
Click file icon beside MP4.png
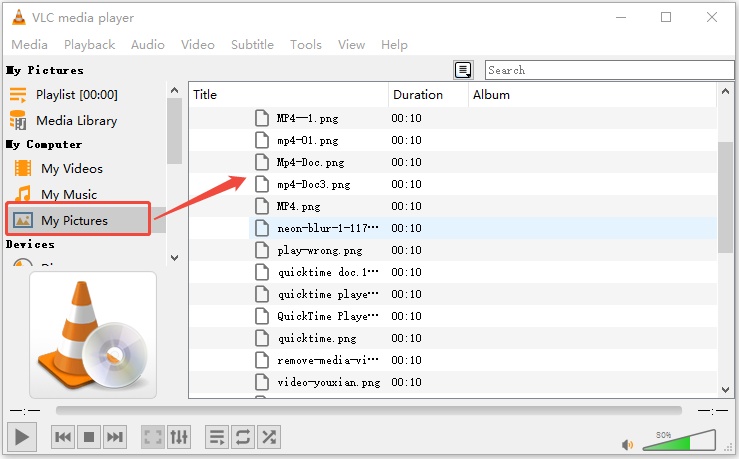[x=262, y=206]
